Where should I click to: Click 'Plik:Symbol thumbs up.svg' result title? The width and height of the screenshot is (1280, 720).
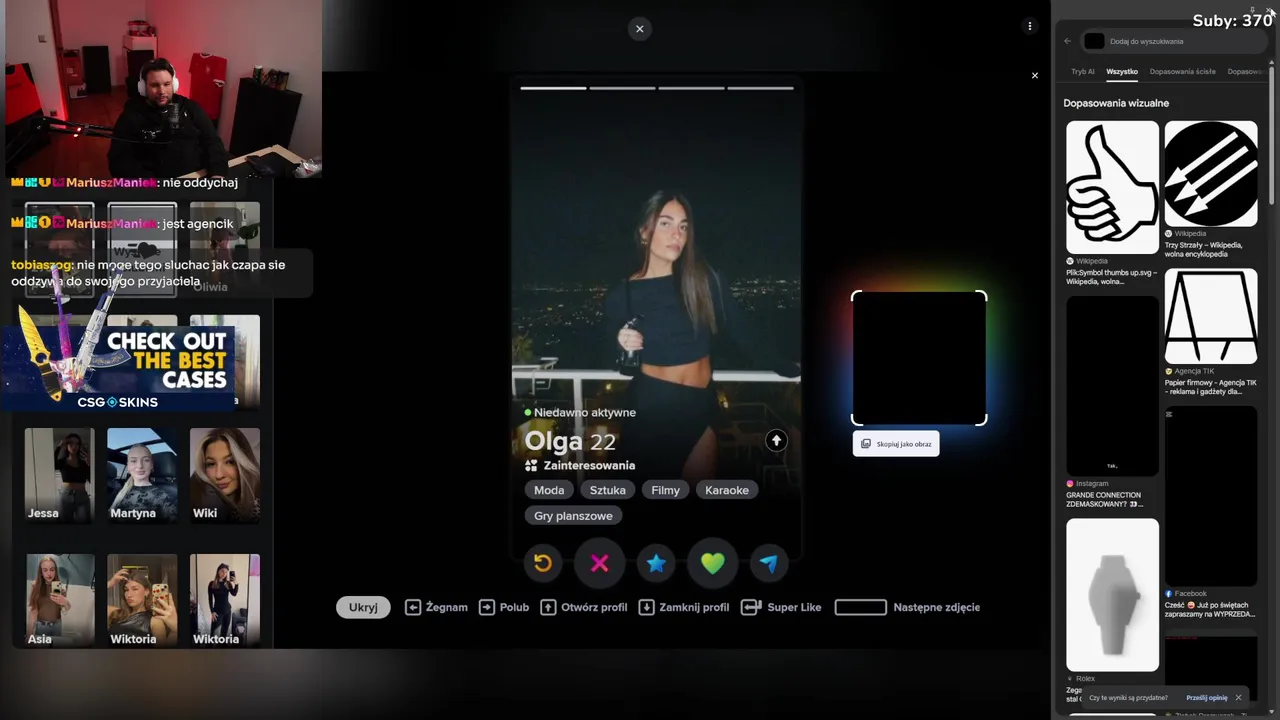(1112, 277)
